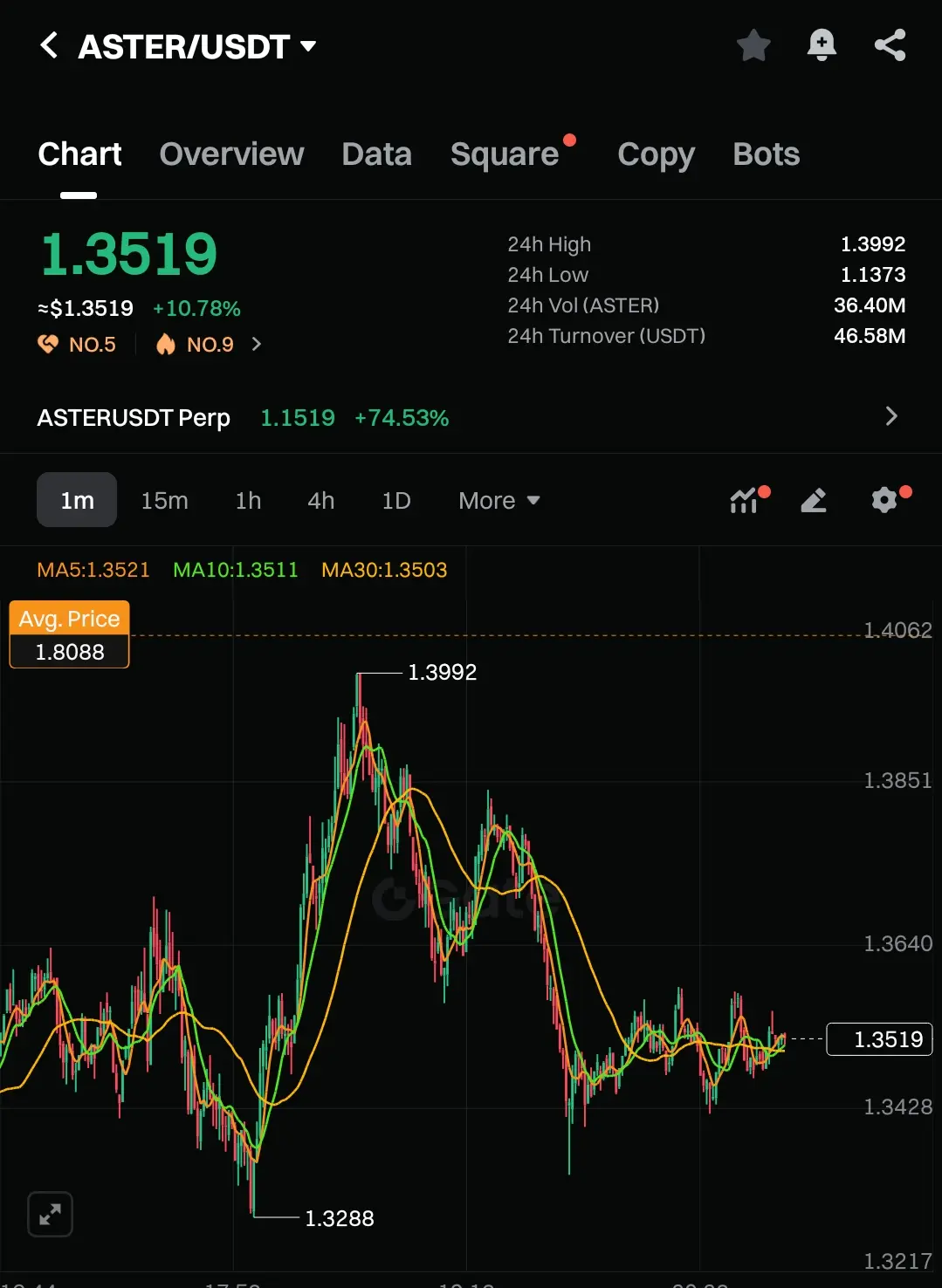
Task: Switch to the Overview tab
Action: click(x=231, y=154)
